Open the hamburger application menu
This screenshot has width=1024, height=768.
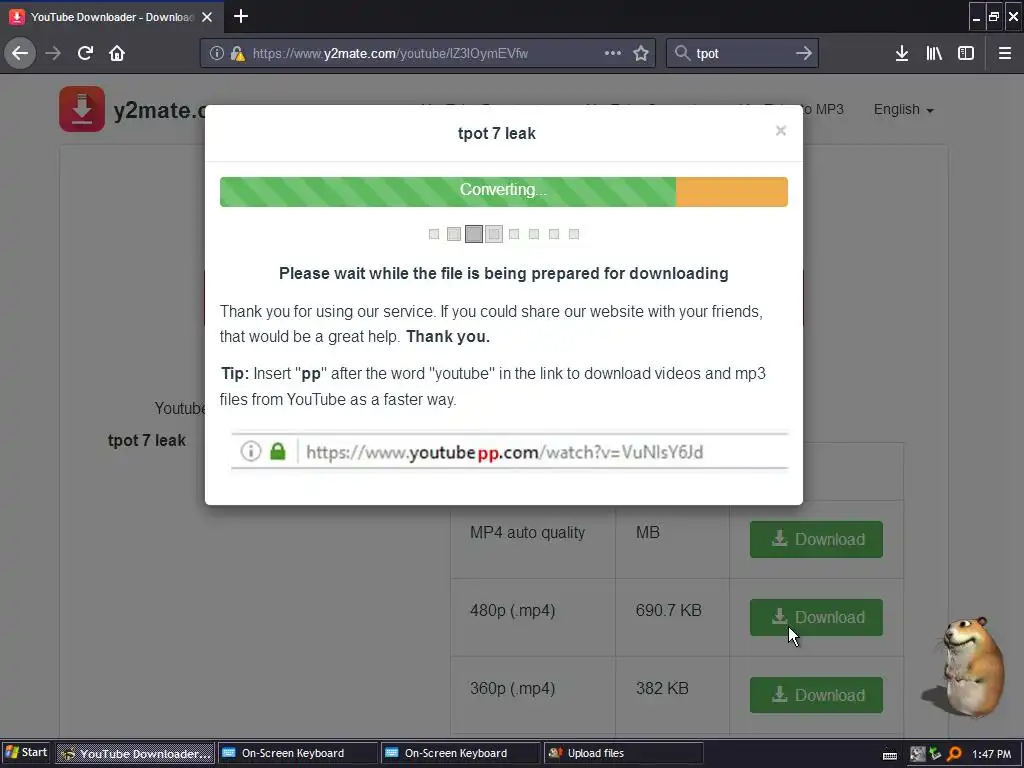click(1004, 53)
